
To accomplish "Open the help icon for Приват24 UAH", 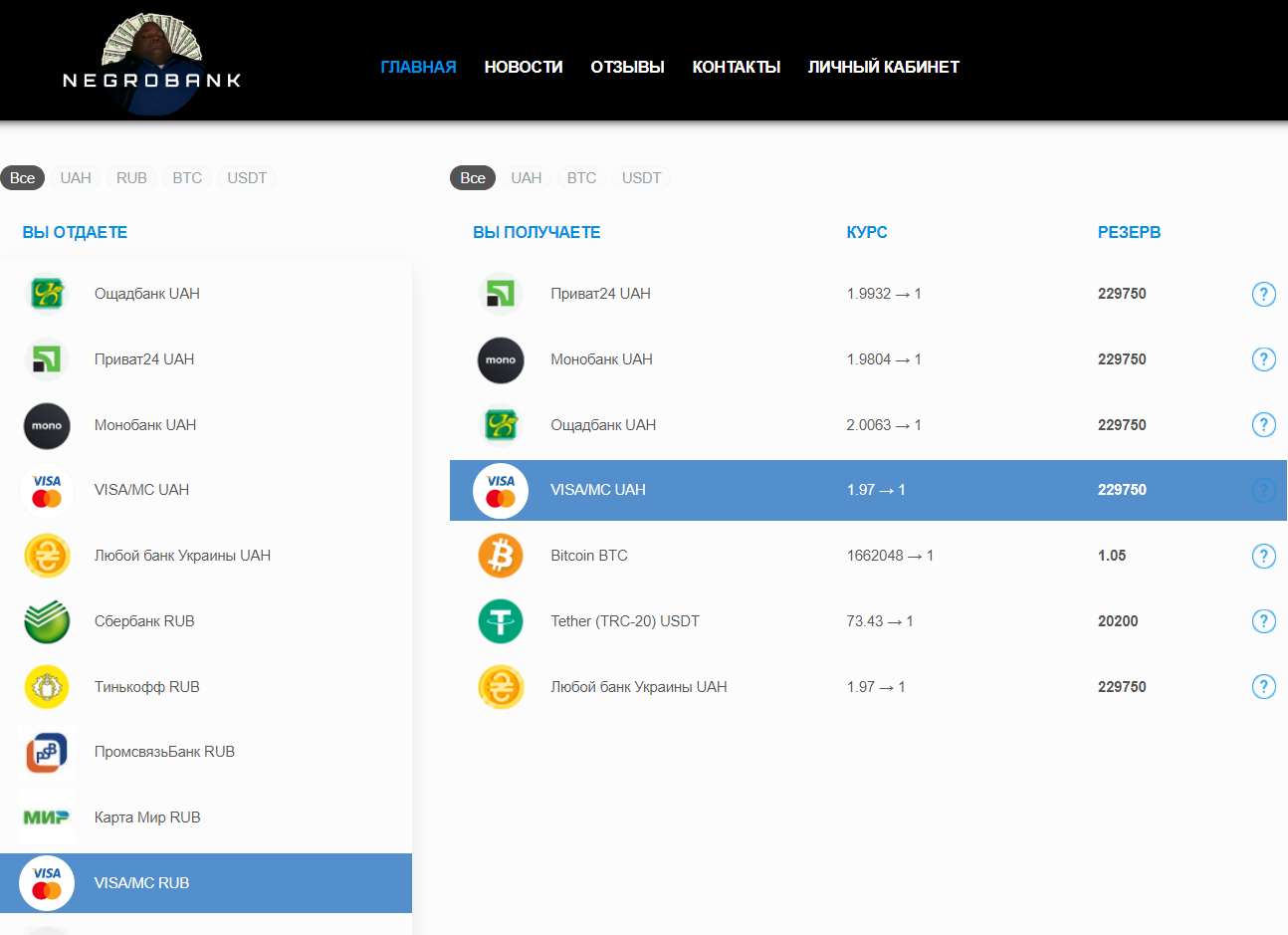I will coord(1263,294).
